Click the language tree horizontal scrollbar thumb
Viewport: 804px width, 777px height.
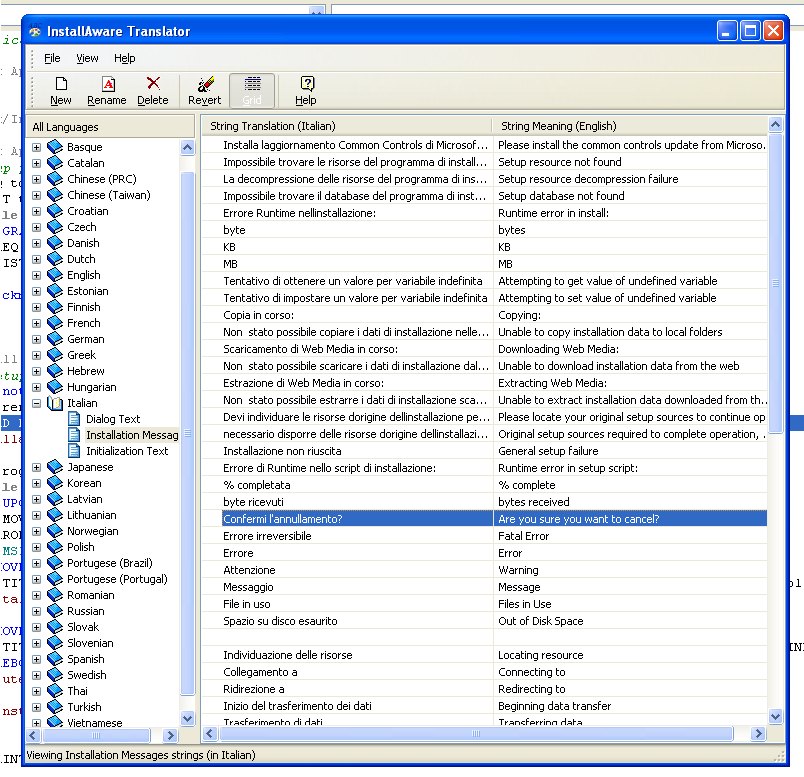tap(96, 735)
